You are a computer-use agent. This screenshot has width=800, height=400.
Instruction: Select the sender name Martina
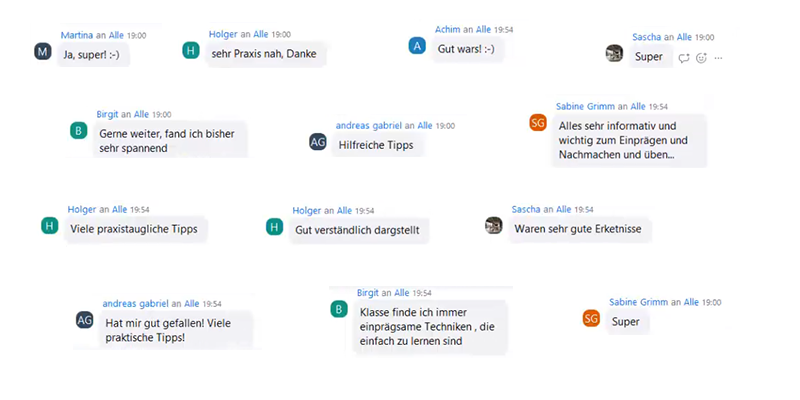77,35
